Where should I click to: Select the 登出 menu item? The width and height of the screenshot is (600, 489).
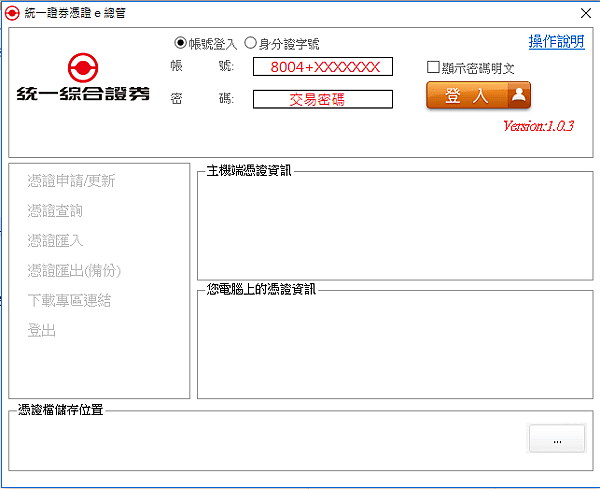point(41,330)
